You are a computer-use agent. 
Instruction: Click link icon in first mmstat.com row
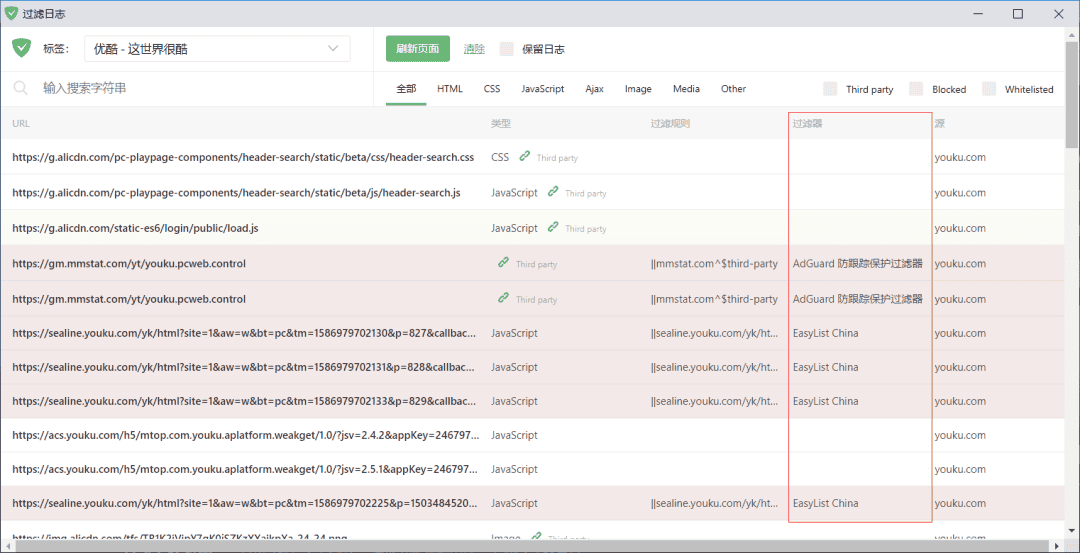pyautogui.click(x=503, y=263)
